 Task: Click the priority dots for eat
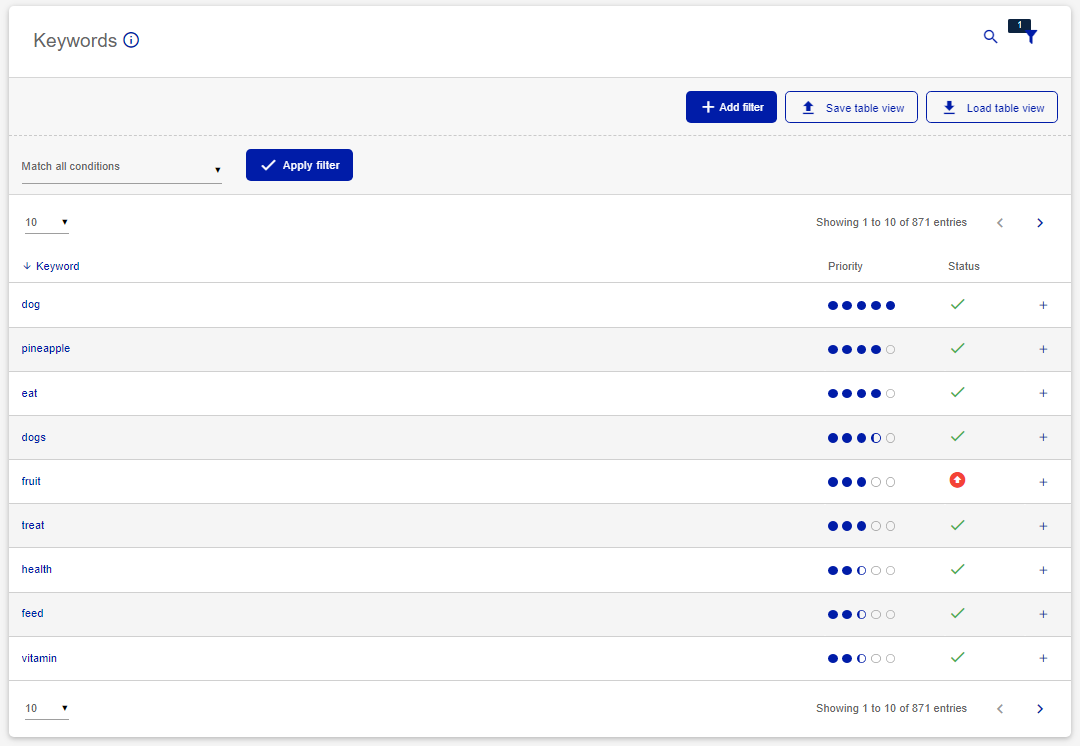tap(861, 393)
